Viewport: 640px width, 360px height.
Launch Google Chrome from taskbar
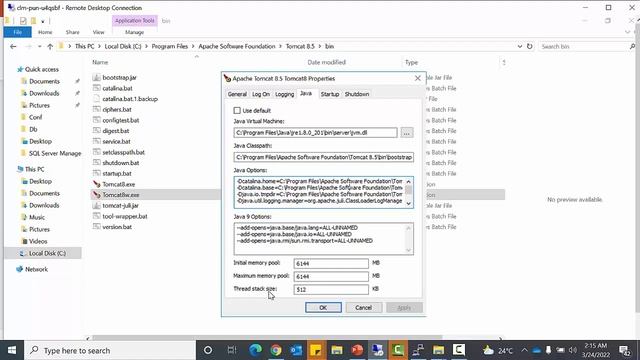click(276, 350)
